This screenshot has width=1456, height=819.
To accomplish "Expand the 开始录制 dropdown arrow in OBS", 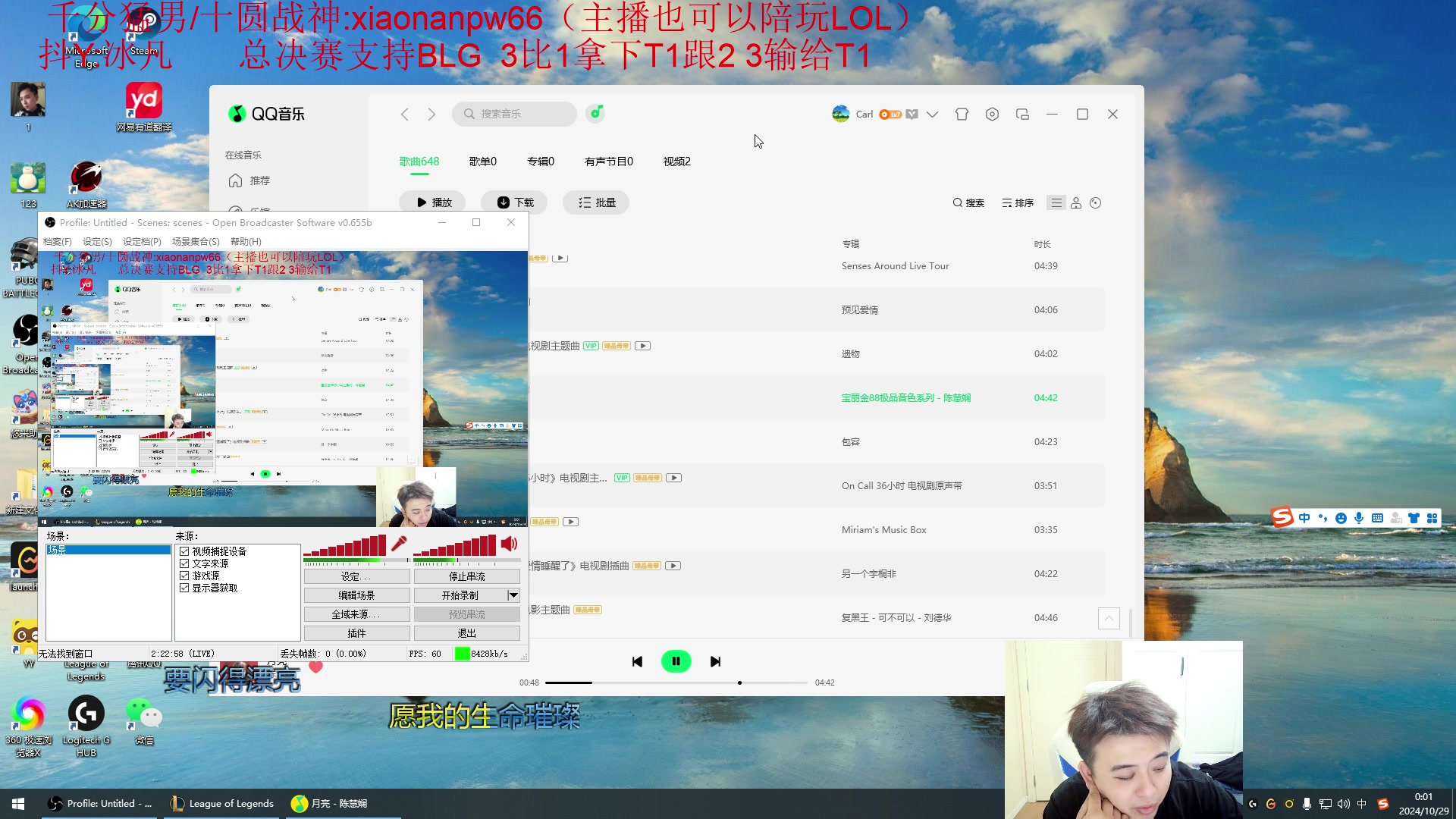I will (x=514, y=595).
